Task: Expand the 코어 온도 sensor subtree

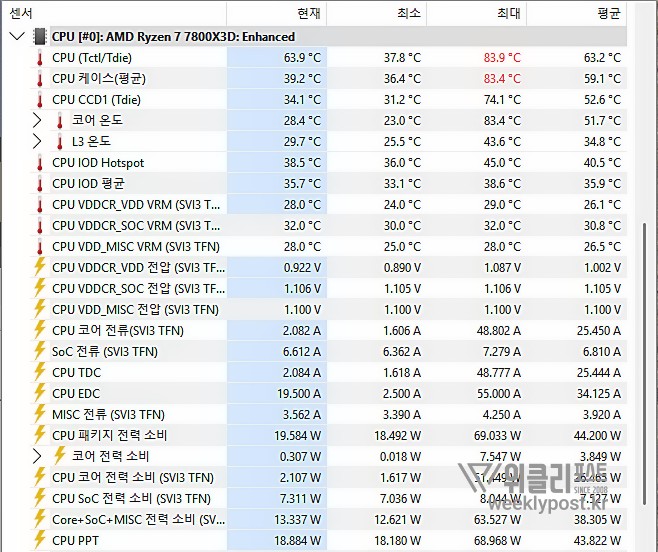Action: [x=39, y=121]
